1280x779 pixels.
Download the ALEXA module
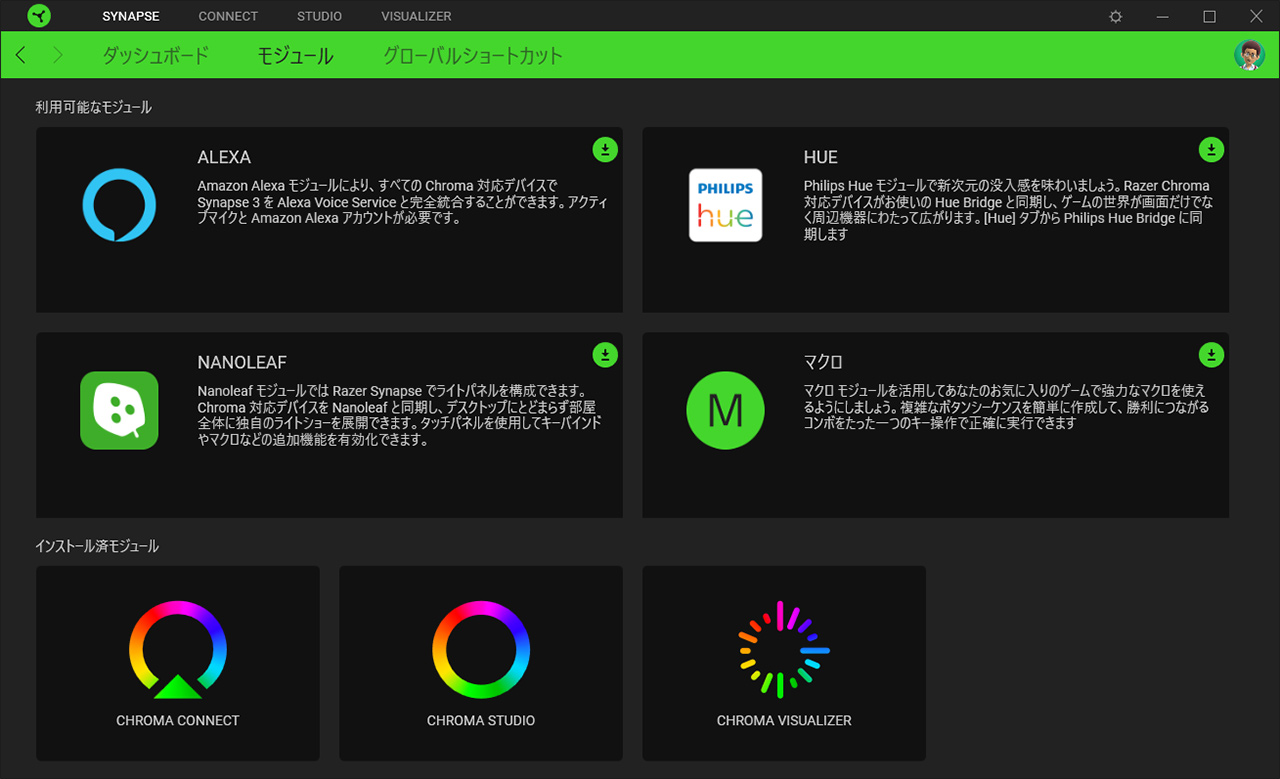tap(605, 150)
